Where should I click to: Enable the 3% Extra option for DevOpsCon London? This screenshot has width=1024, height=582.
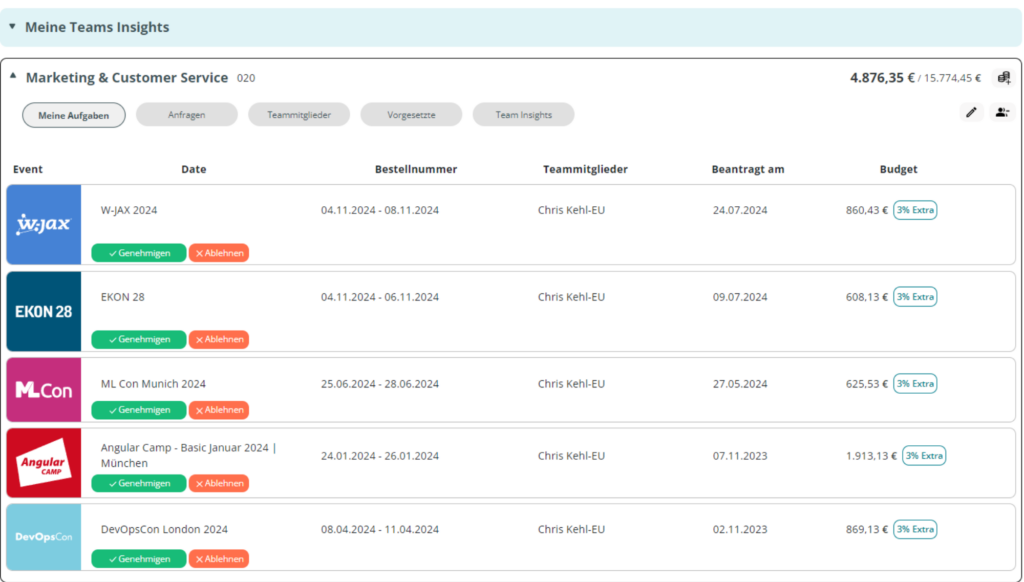[915, 529]
